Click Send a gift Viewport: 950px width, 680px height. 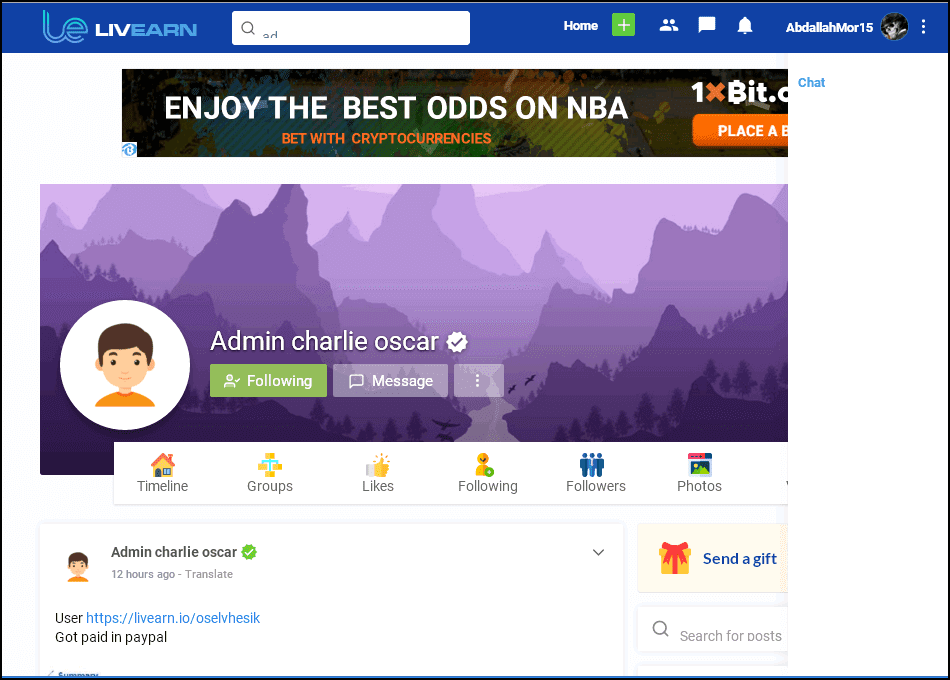pyautogui.click(x=739, y=559)
